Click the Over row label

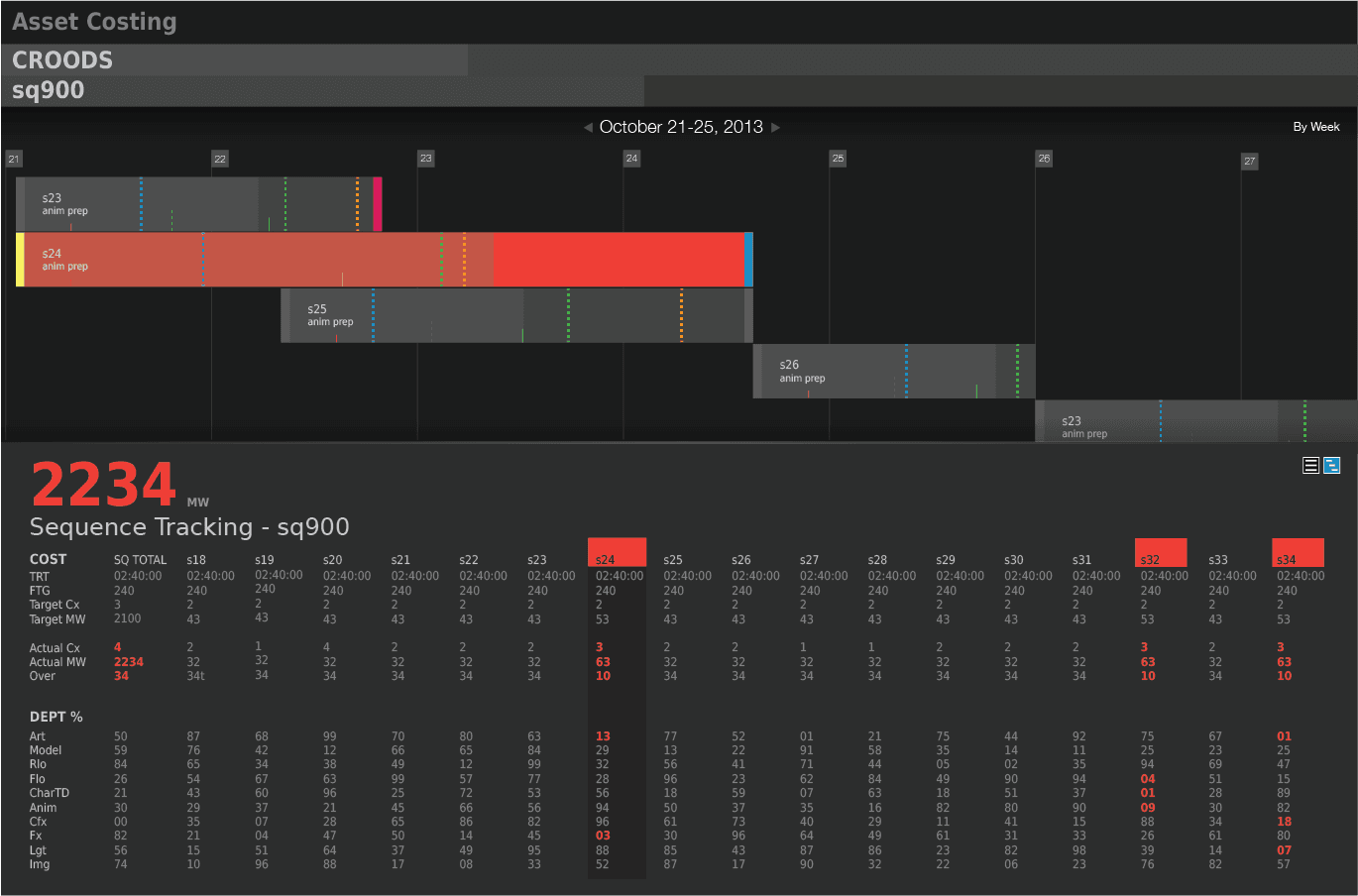tap(43, 676)
